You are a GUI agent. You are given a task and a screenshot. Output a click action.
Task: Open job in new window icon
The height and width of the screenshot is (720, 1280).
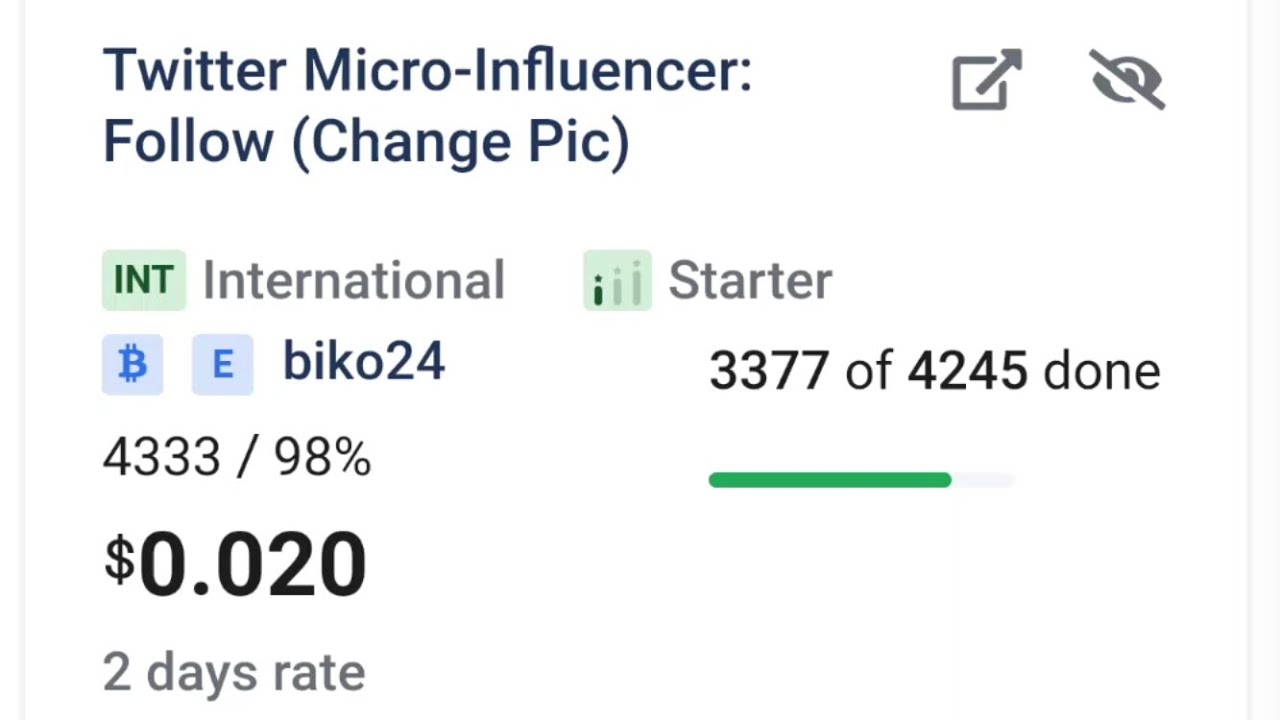point(986,79)
